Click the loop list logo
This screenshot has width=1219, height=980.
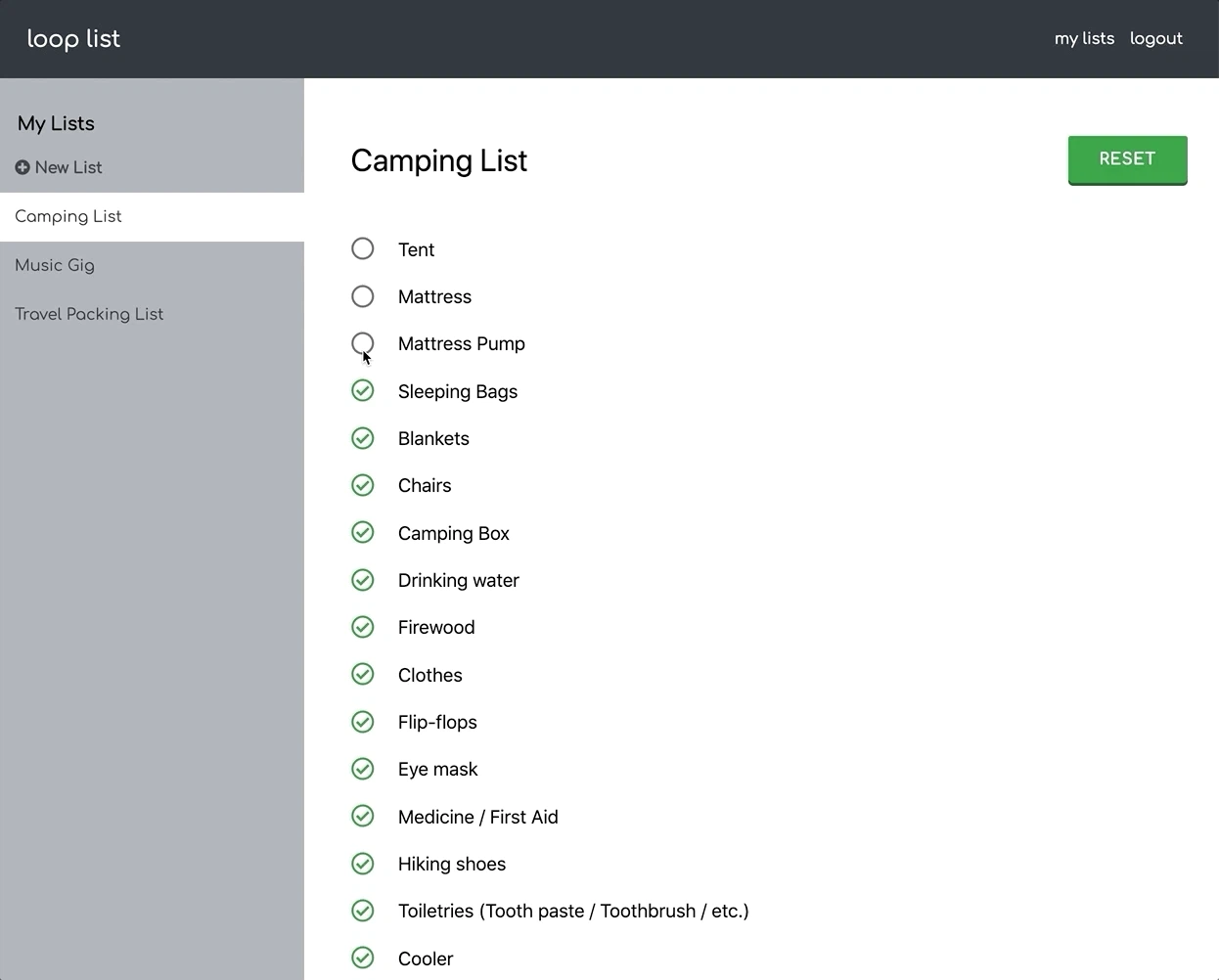[x=73, y=38]
